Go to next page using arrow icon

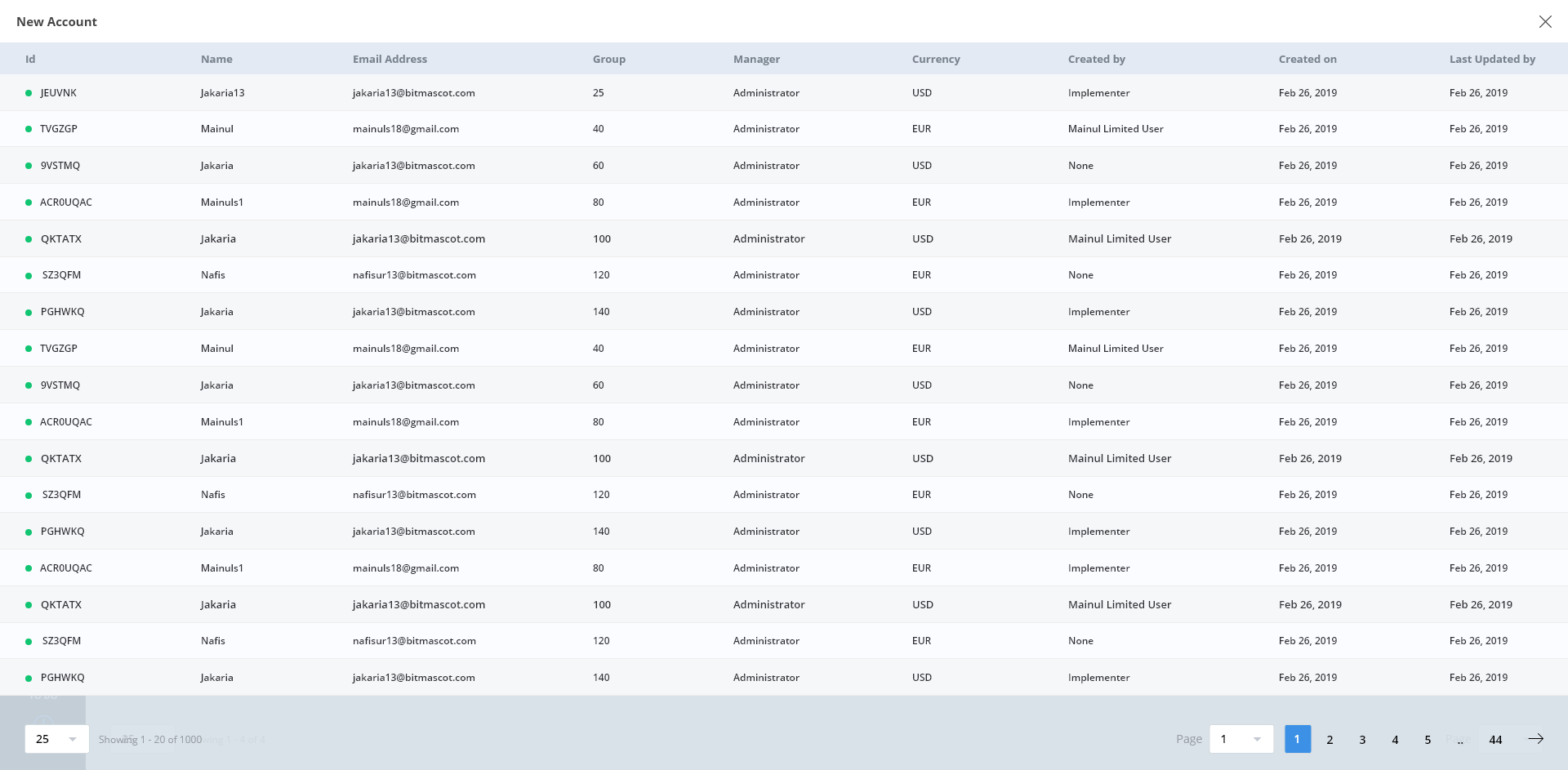pyautogui.click(x=1535, y=739)
